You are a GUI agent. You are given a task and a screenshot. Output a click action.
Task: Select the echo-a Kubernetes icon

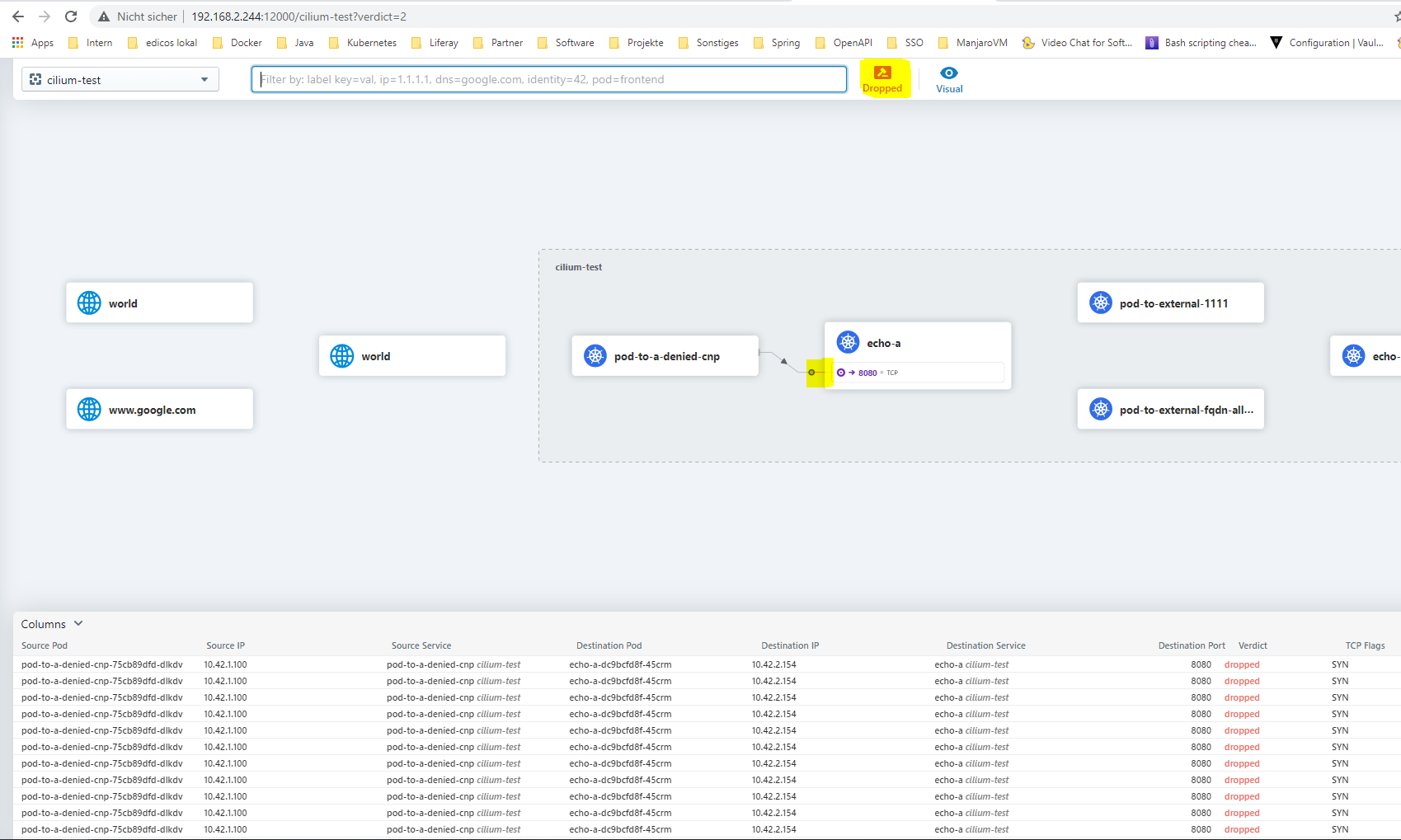click(x=848, y=342)
